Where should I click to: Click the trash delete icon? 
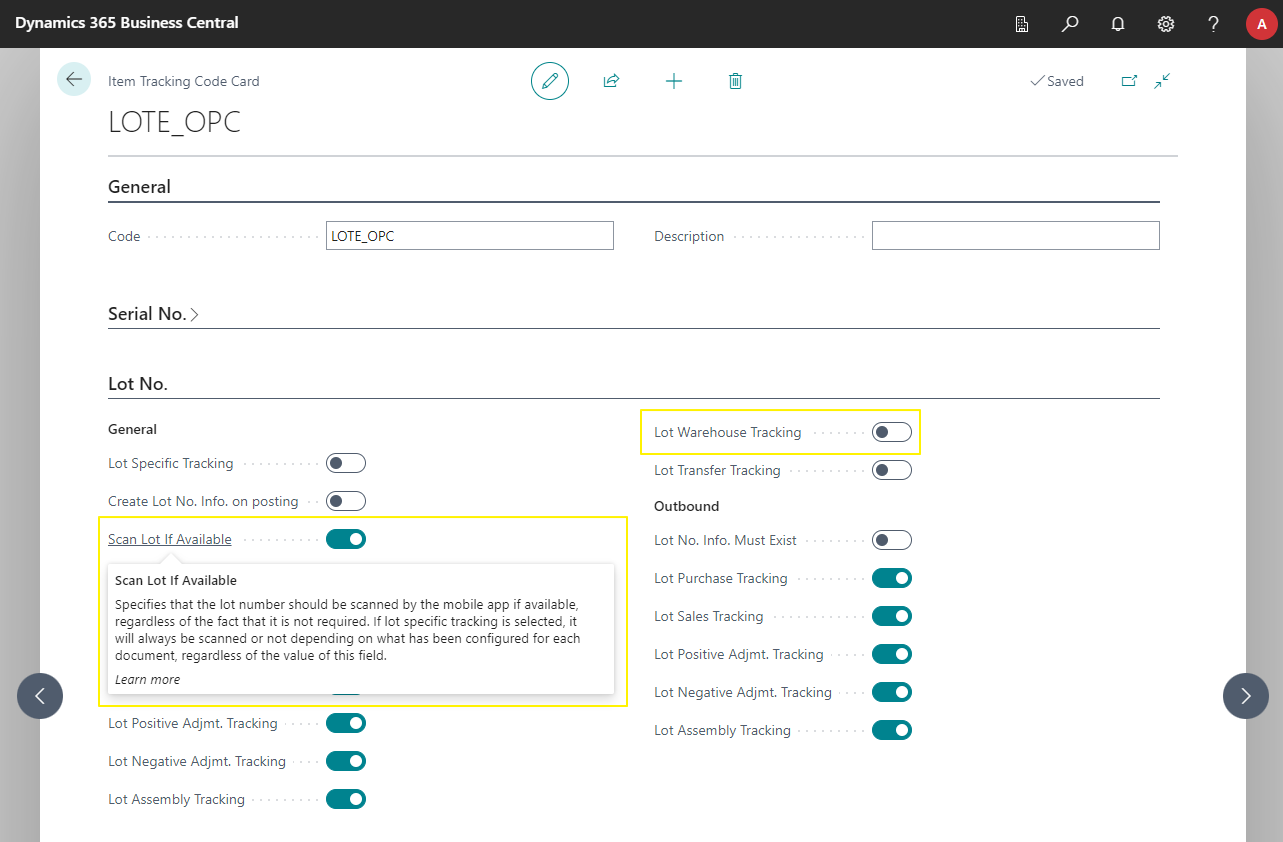pos(735,81)
